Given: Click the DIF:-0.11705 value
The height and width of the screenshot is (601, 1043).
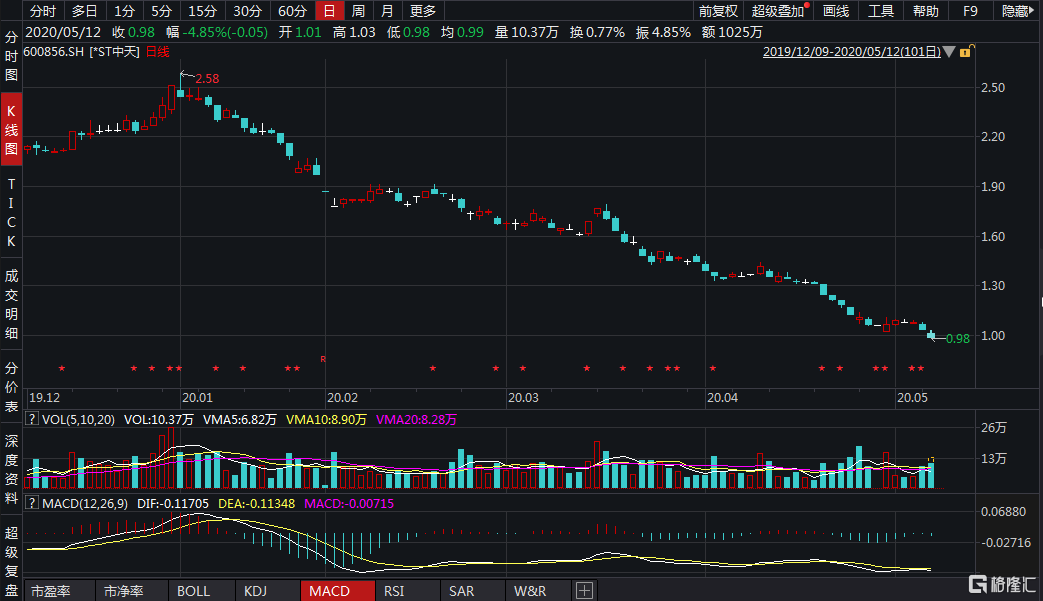Looking at the screenshot, I should (x=173, y=503).
